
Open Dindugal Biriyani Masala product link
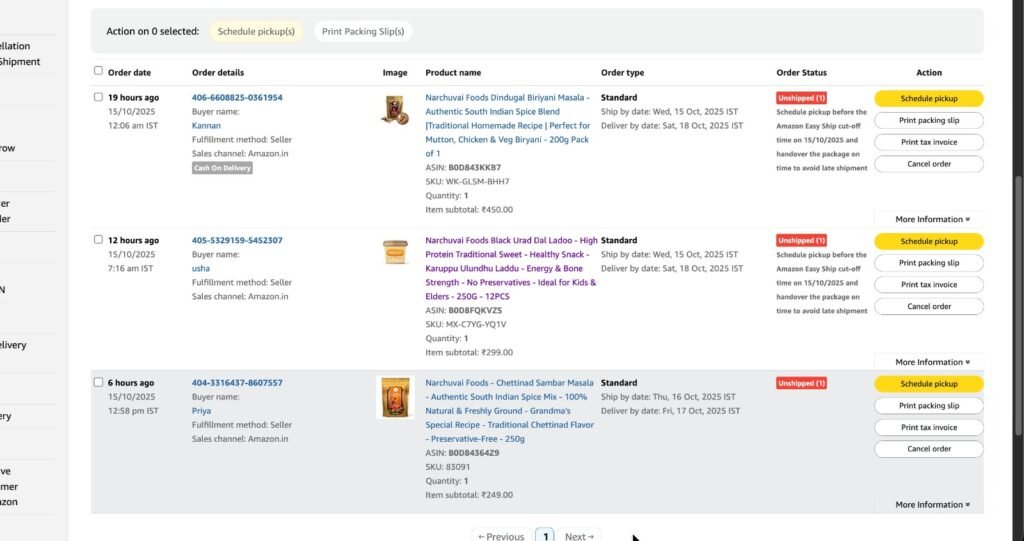[508, 125]
